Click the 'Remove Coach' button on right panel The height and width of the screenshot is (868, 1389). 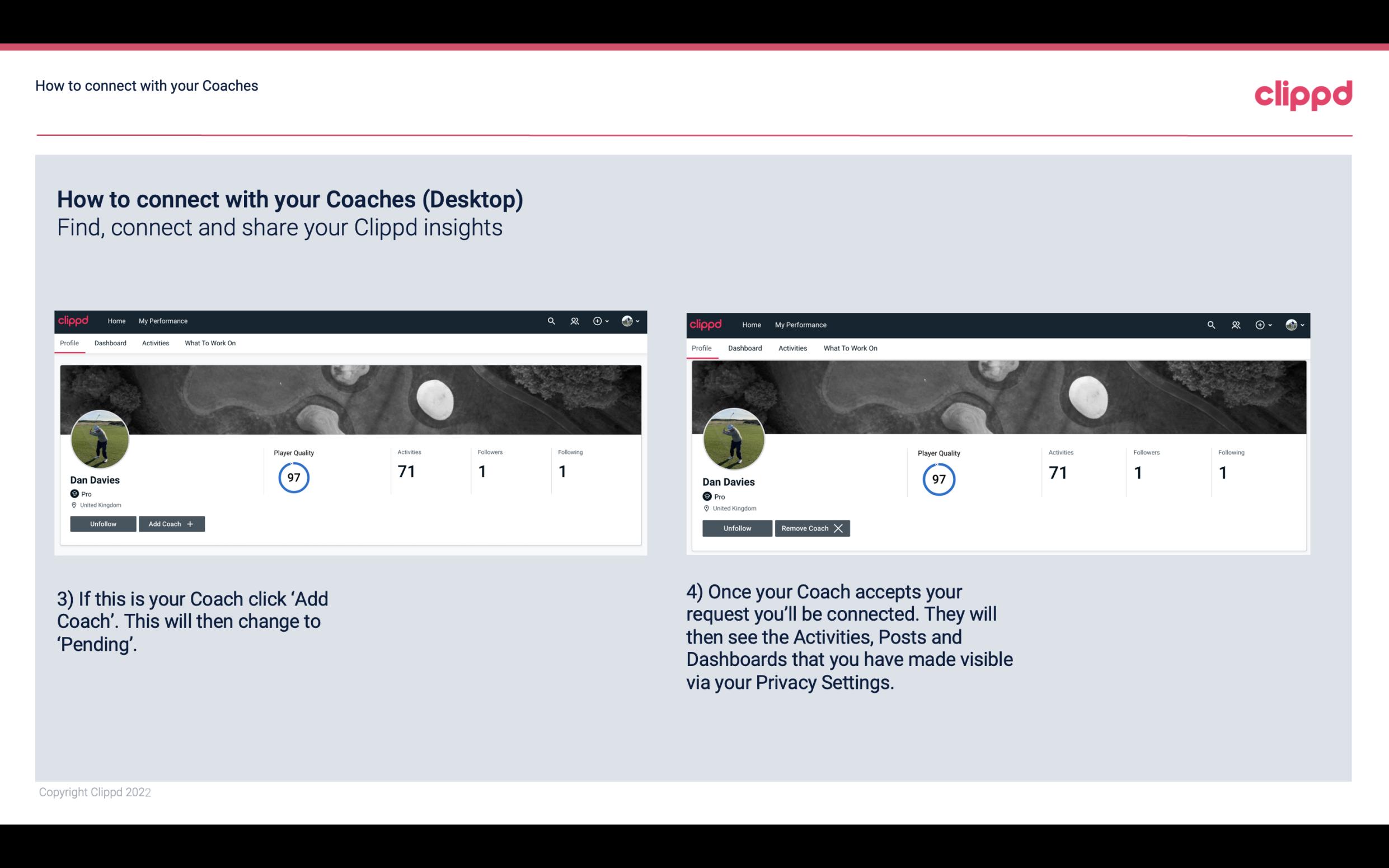tap(812, 527)
